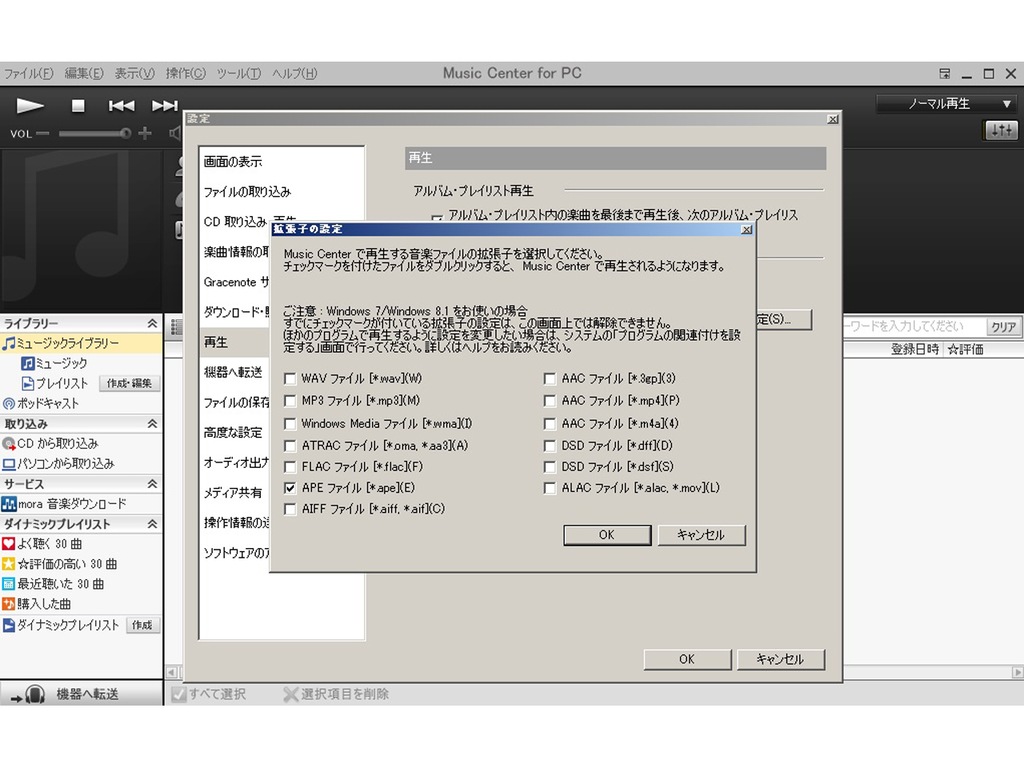This screenshot has height=768, width=1024.
Task: Check the FLAC ファイル [*.flac] checkbox
Action: [291, 467]
